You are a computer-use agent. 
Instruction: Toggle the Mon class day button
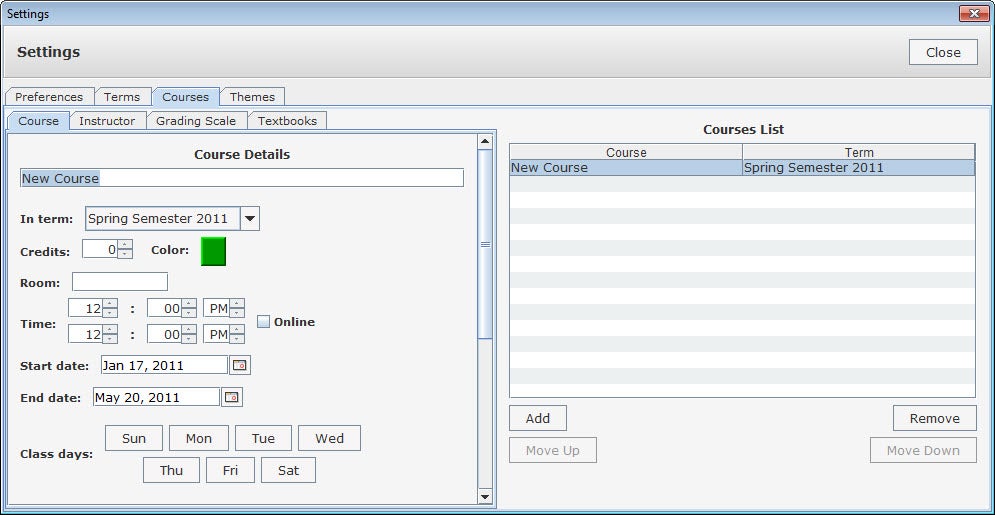click(199, 438)
